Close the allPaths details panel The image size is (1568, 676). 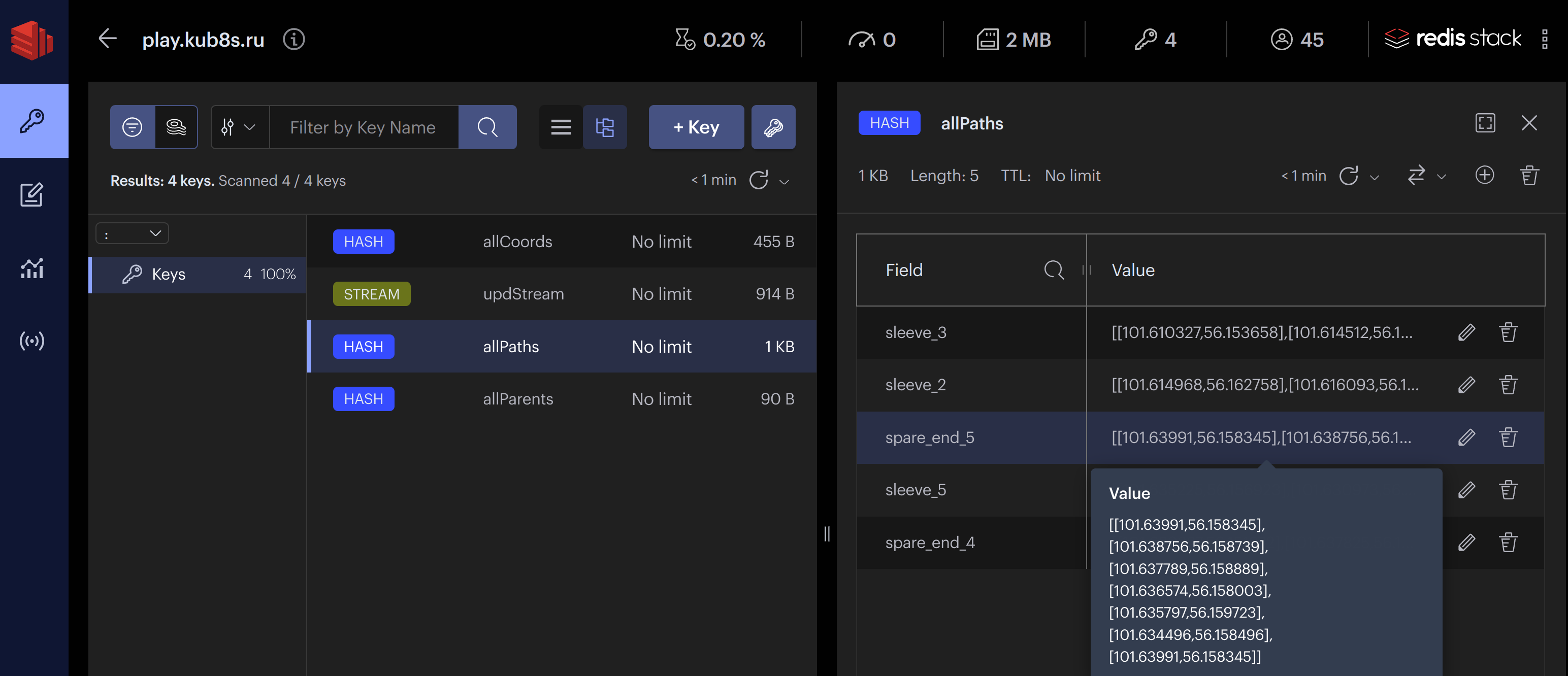pos(1529,123)
